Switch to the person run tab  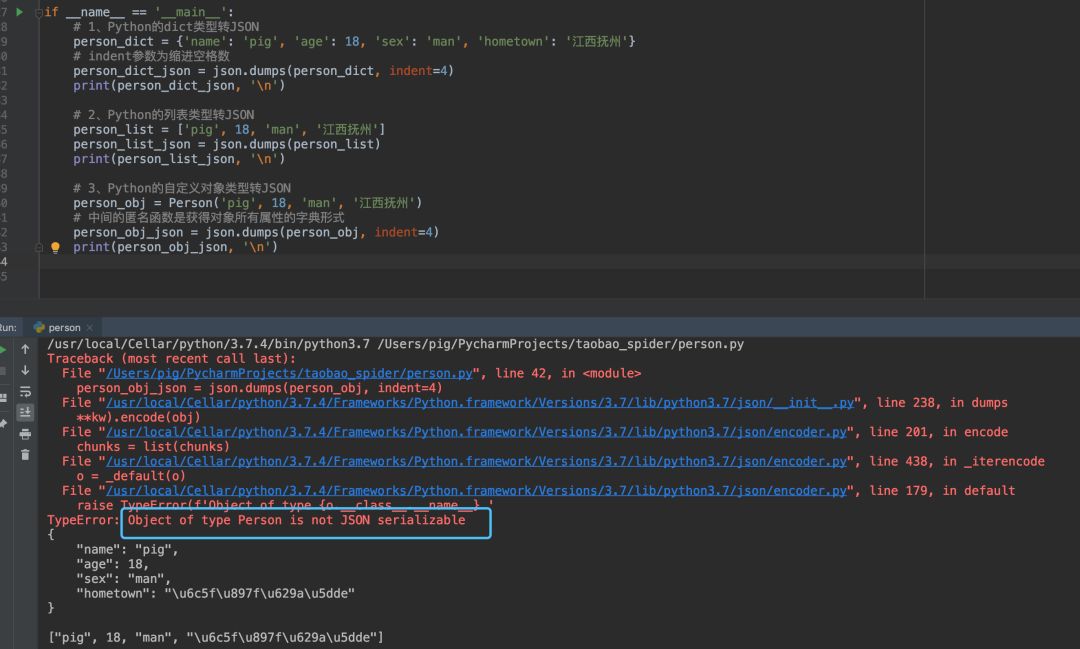coord(66,327)
